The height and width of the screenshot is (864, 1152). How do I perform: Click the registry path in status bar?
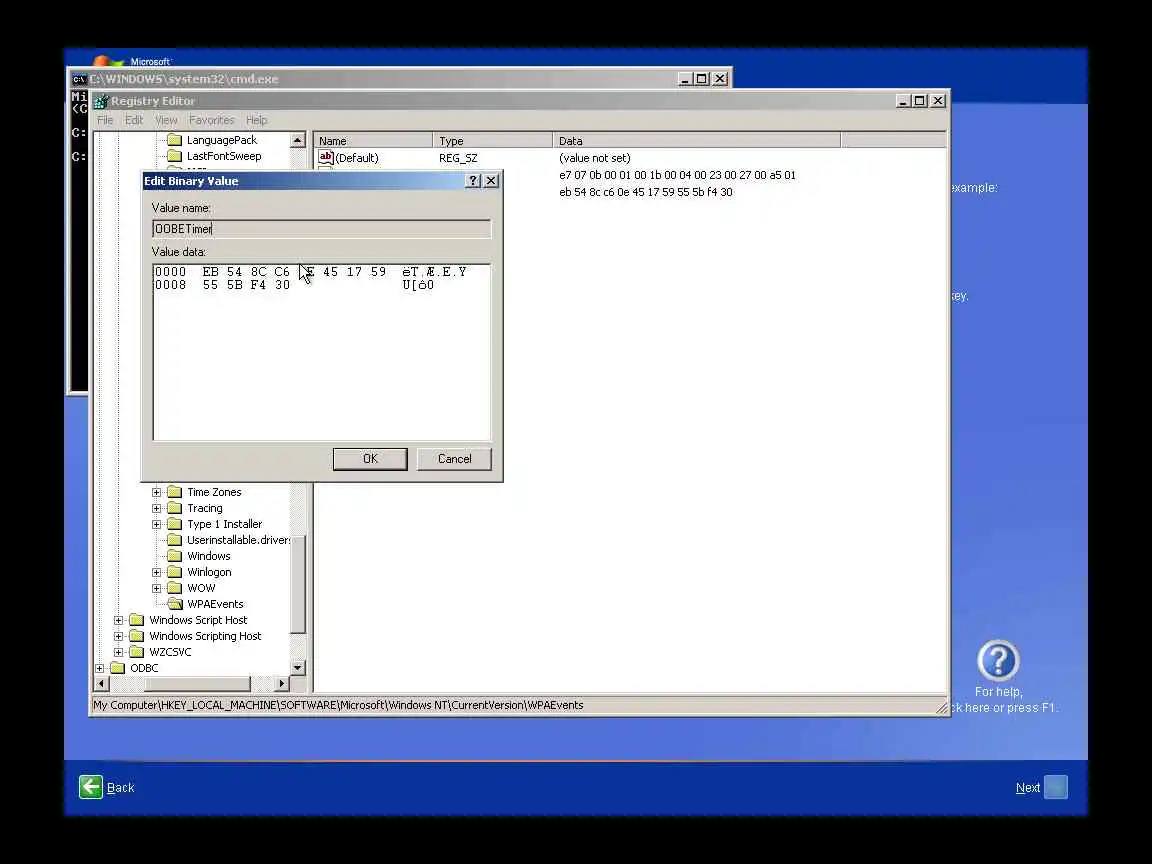338,705
